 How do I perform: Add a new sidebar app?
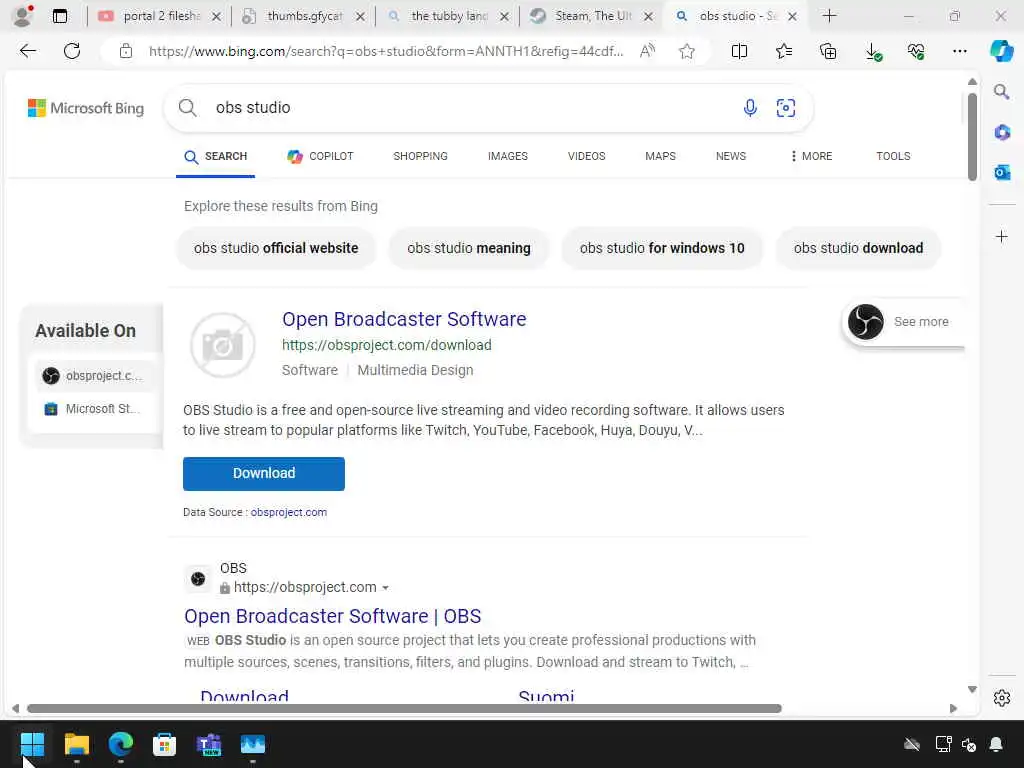tap(1002, 236)
